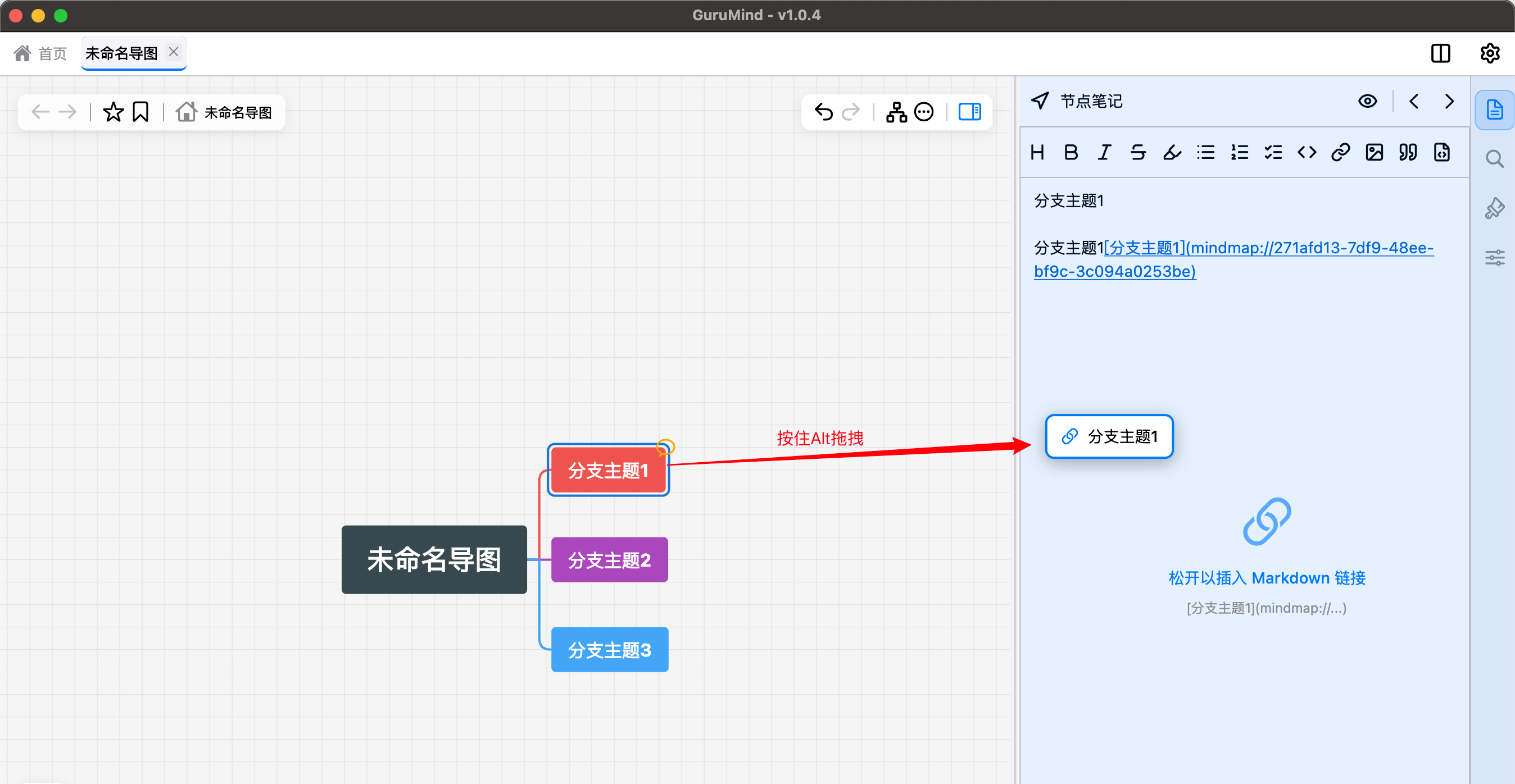Click the undo button
The width and height of the screenshot is (1515, 784).
[x=823, y=112]
